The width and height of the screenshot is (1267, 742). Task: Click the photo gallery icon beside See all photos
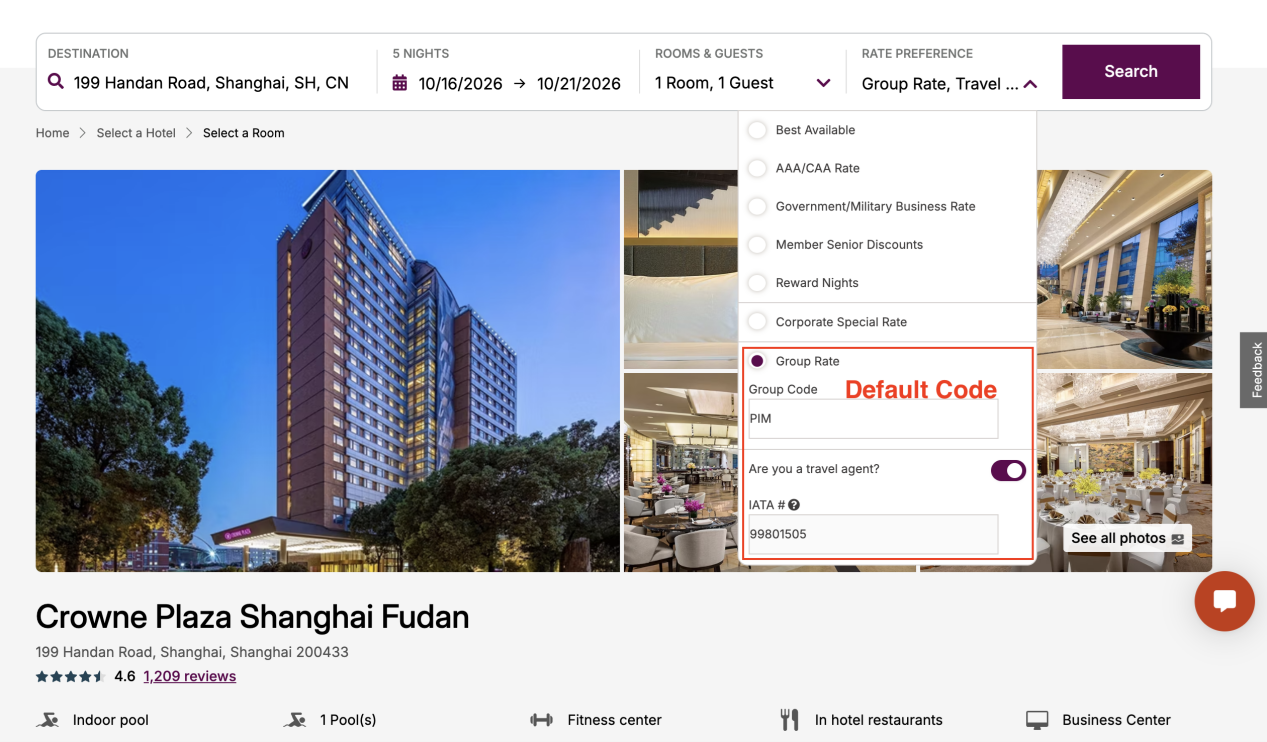point(1178,538)
